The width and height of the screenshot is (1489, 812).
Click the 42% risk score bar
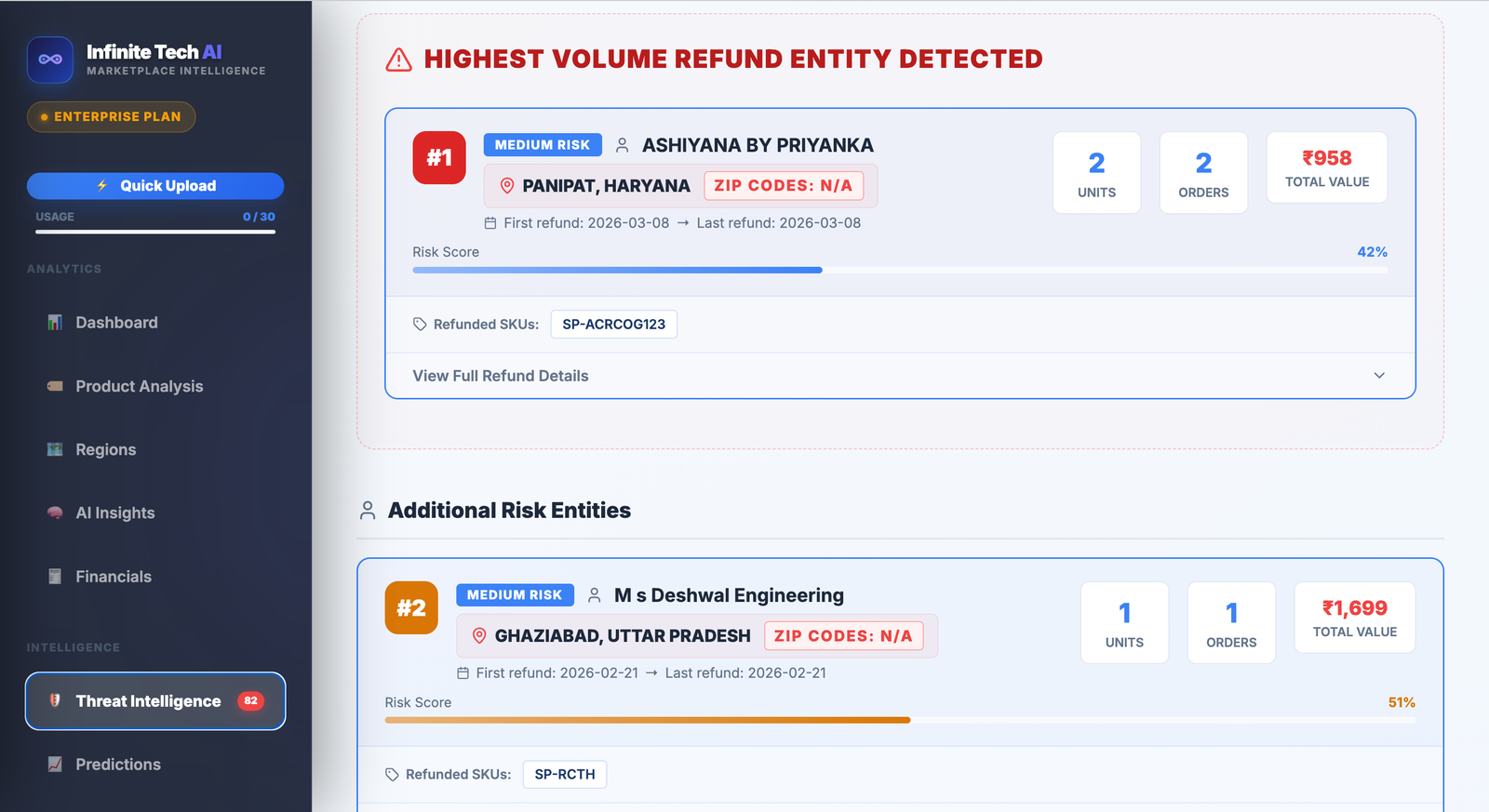click(900, 270)
